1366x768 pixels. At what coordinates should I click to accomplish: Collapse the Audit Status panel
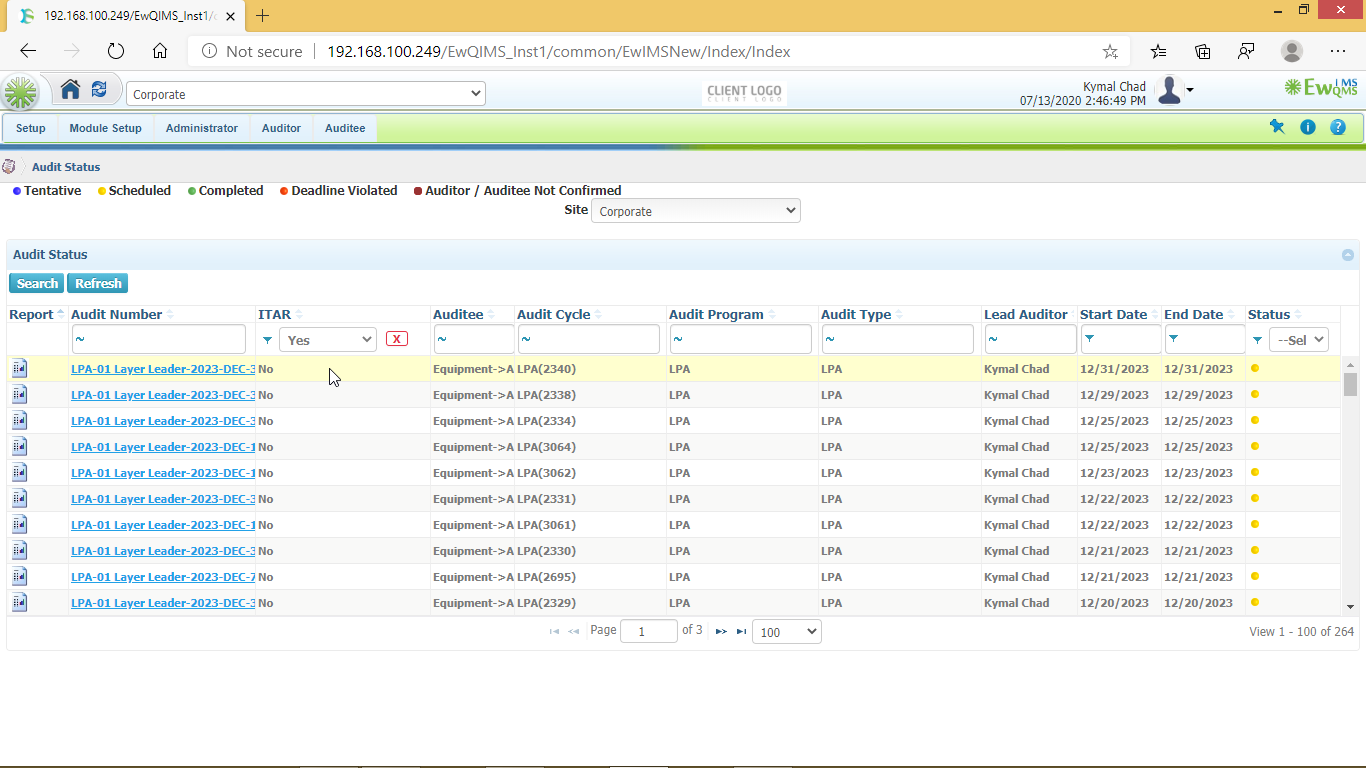pyautogui.click(x=1348, y=255)
